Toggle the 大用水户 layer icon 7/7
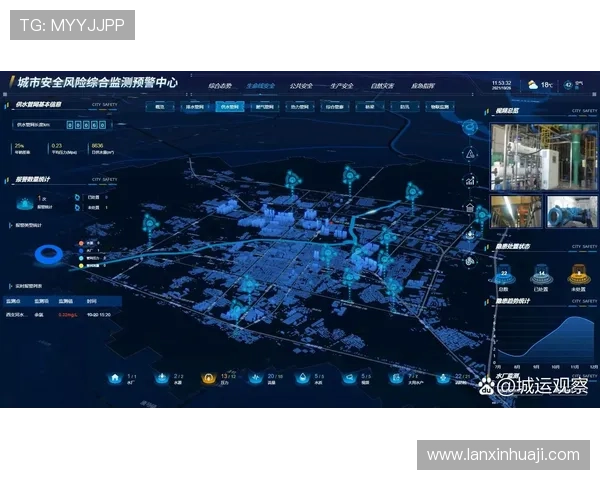Viewport: 600px width, 480px height. (x=396, y=379)
